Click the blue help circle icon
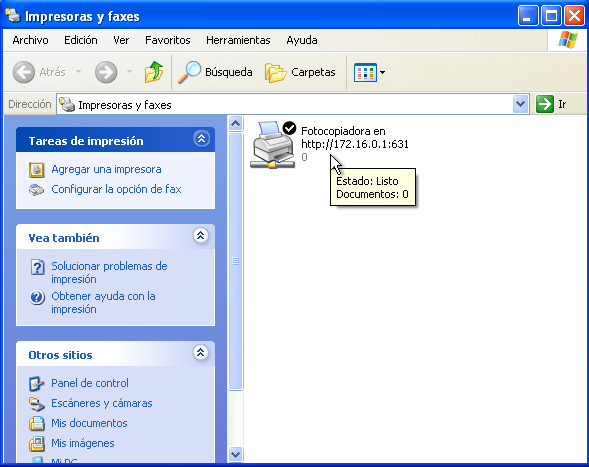Screen dimensions: 589x467 click(37, 298)
